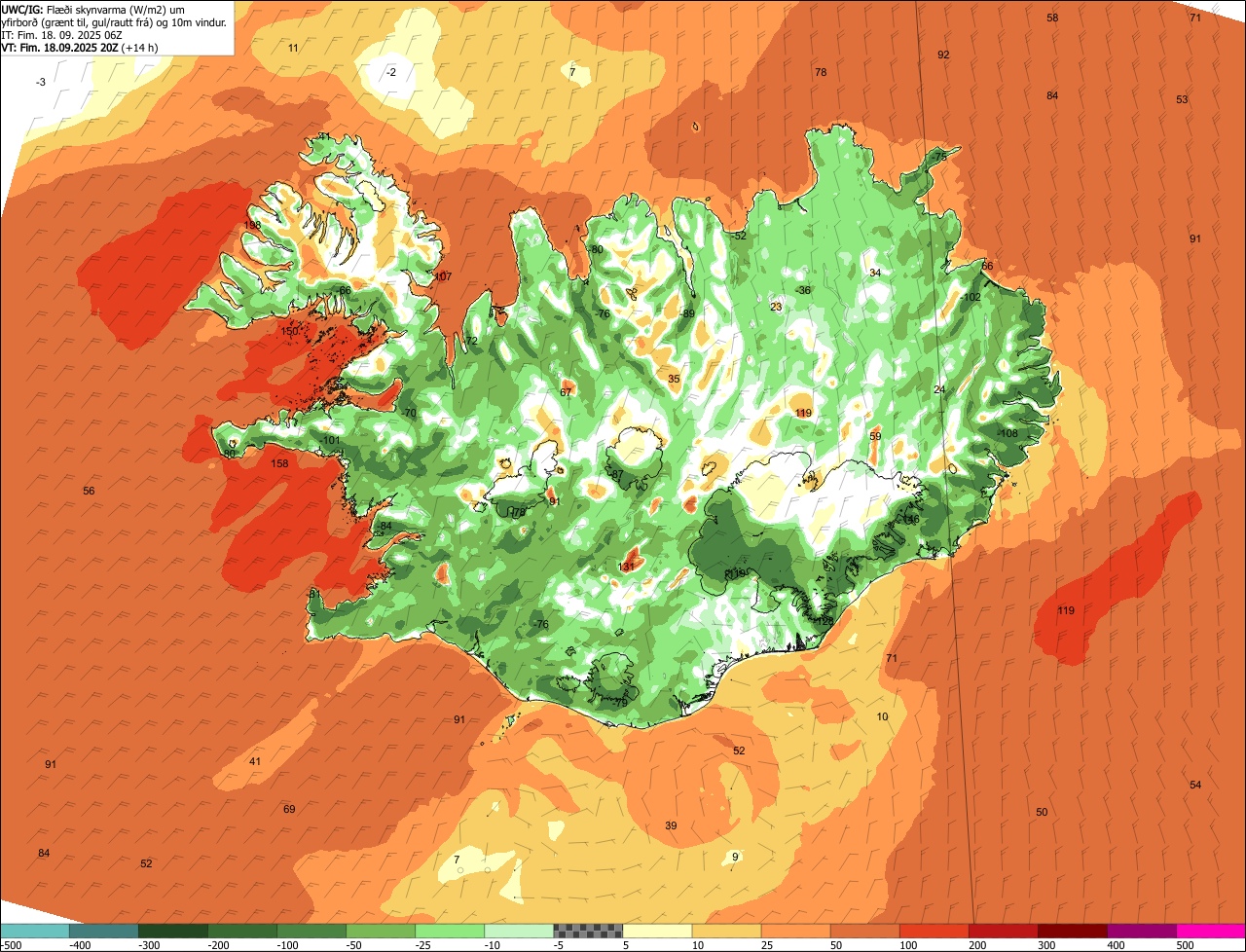Select the map value -66

(343, 290)
